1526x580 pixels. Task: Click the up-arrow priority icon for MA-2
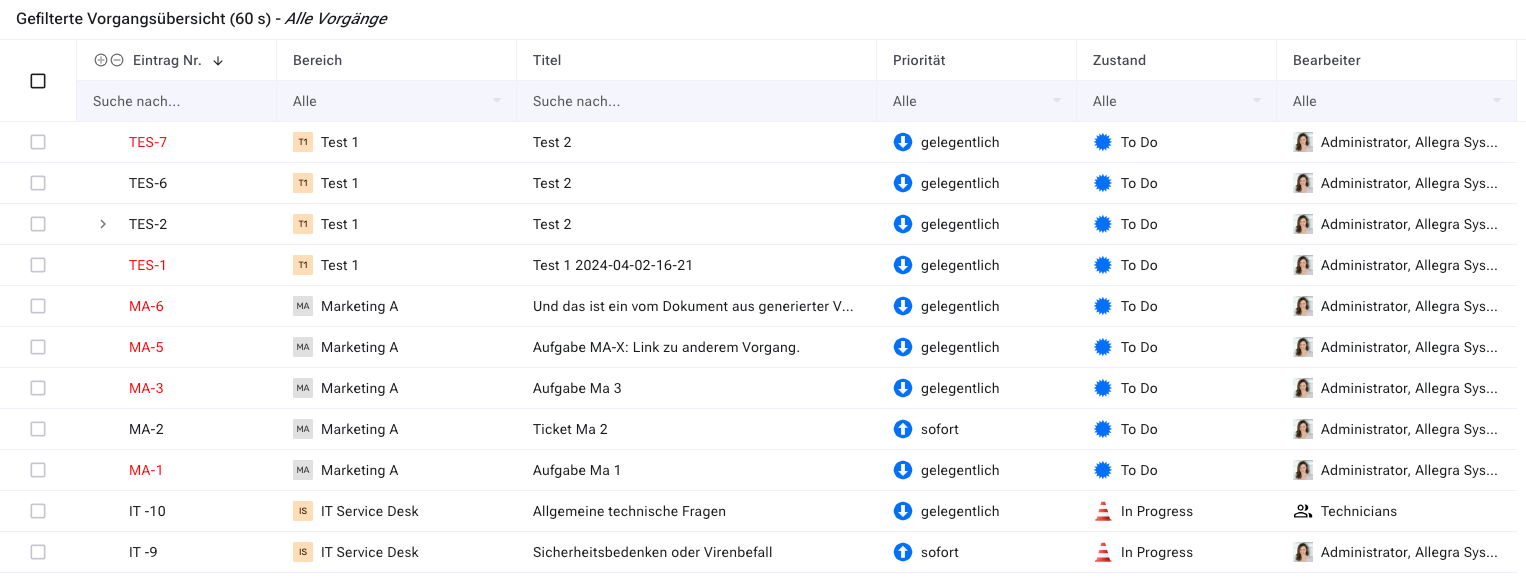click(903, 429)
